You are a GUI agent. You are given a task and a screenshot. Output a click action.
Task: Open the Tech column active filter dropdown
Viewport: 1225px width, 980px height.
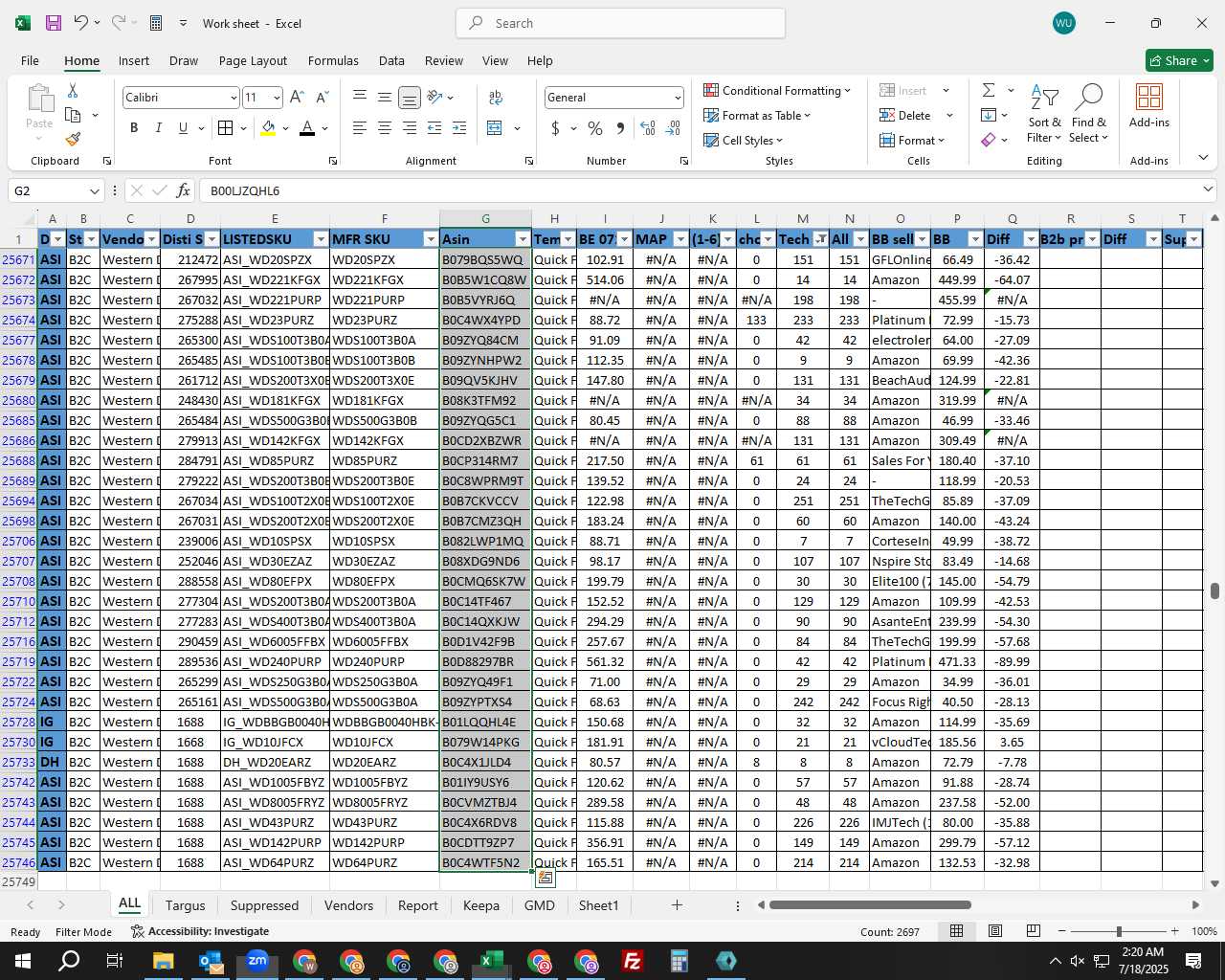pos(820,239)
